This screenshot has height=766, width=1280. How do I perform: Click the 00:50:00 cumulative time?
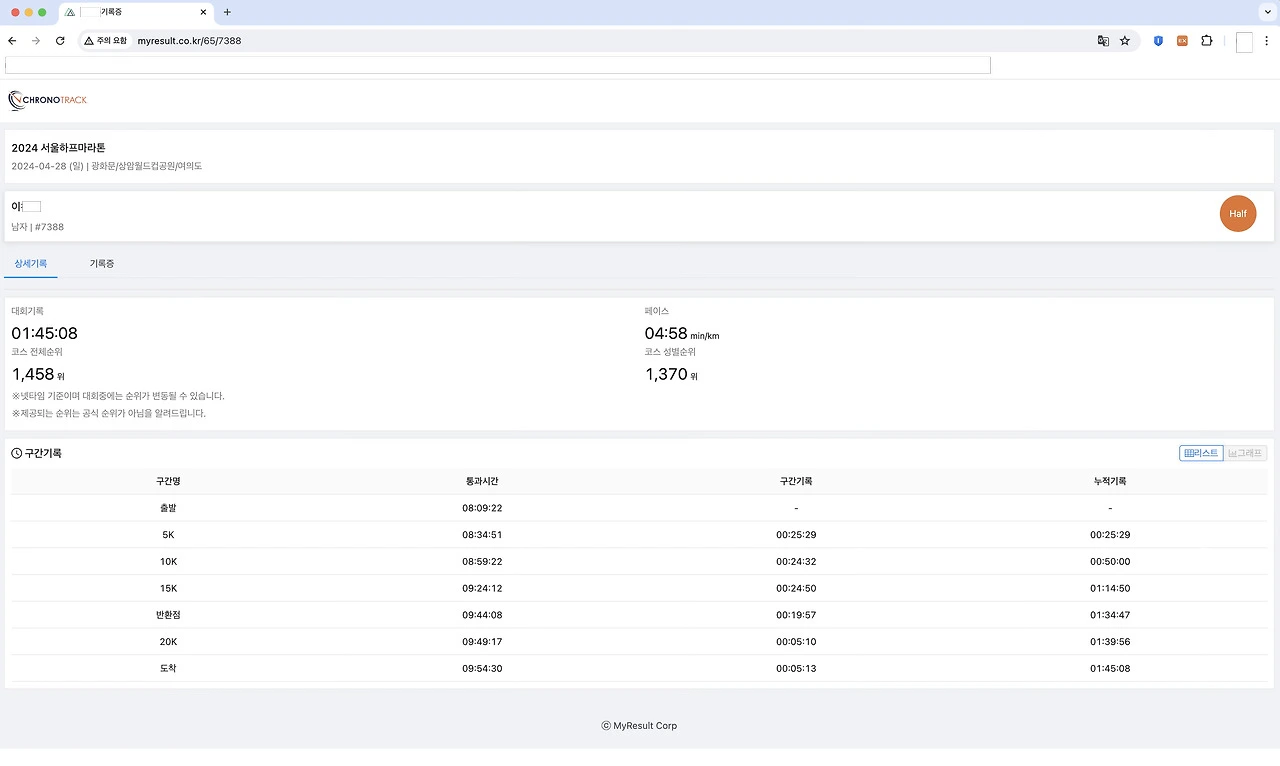pos(1110,562)
